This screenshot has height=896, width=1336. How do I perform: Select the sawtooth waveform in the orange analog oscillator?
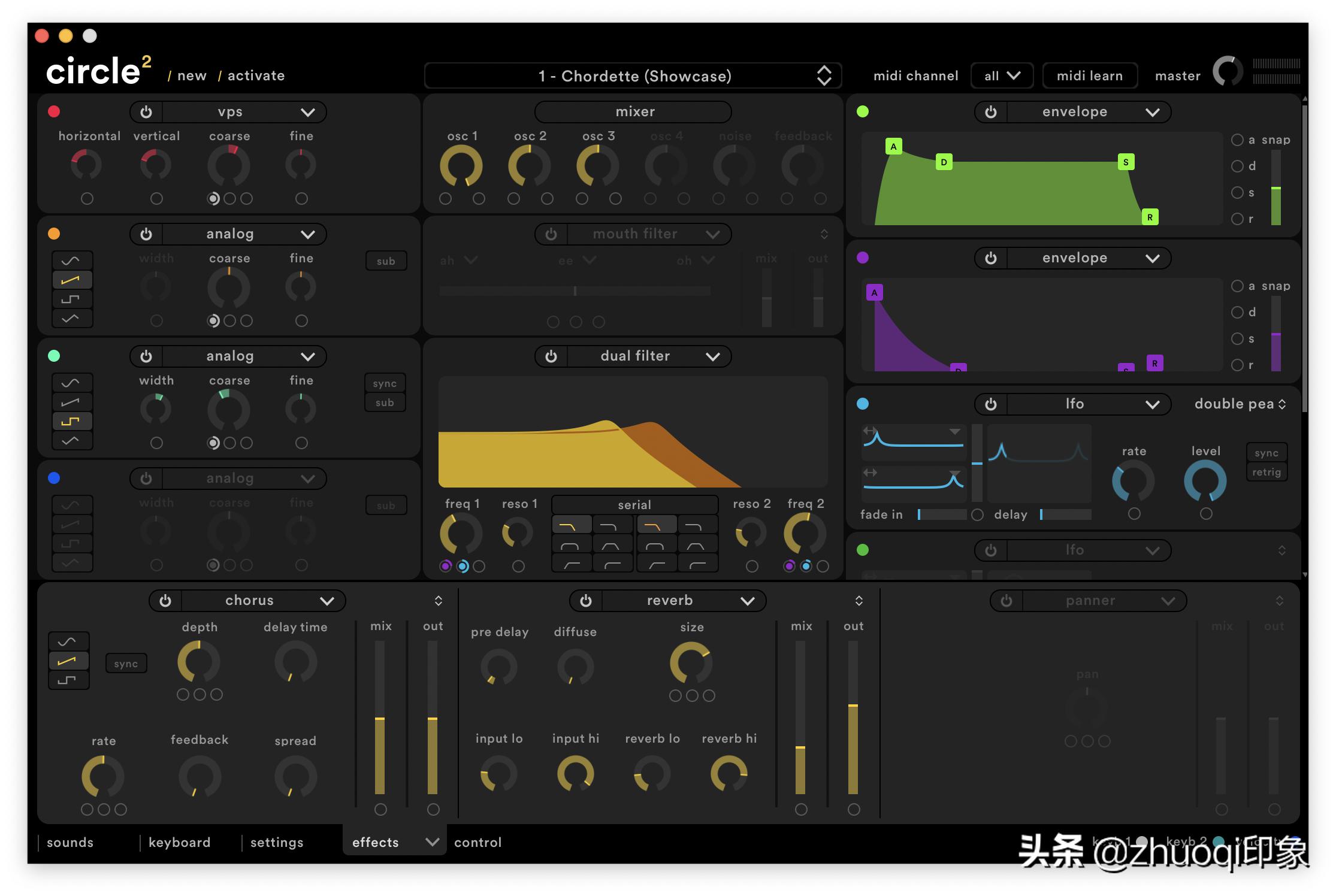pos(71,280)
